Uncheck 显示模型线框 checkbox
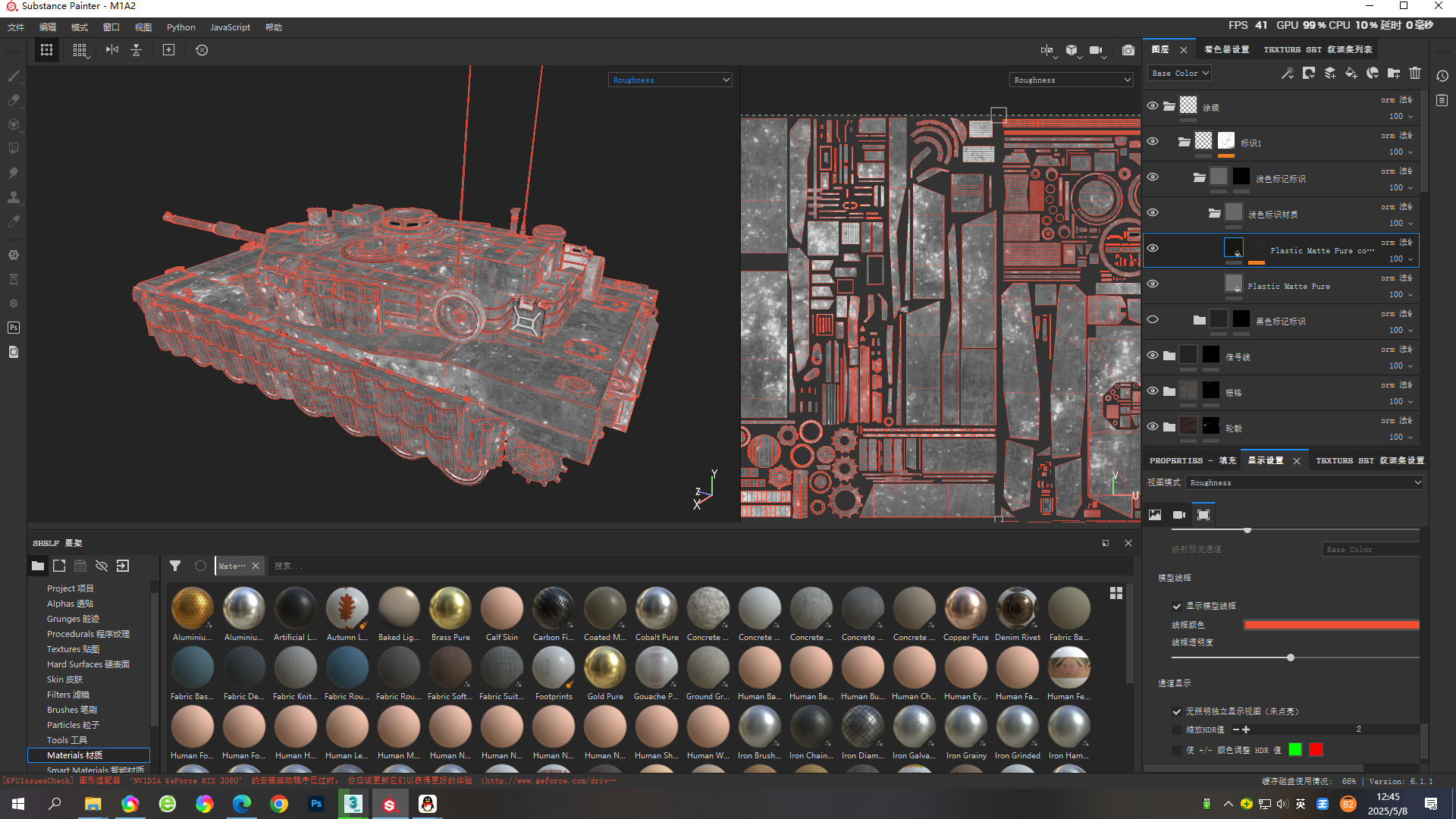Screen dimensions: 1456x819 pyautogui.click(x=1177, y=606)
